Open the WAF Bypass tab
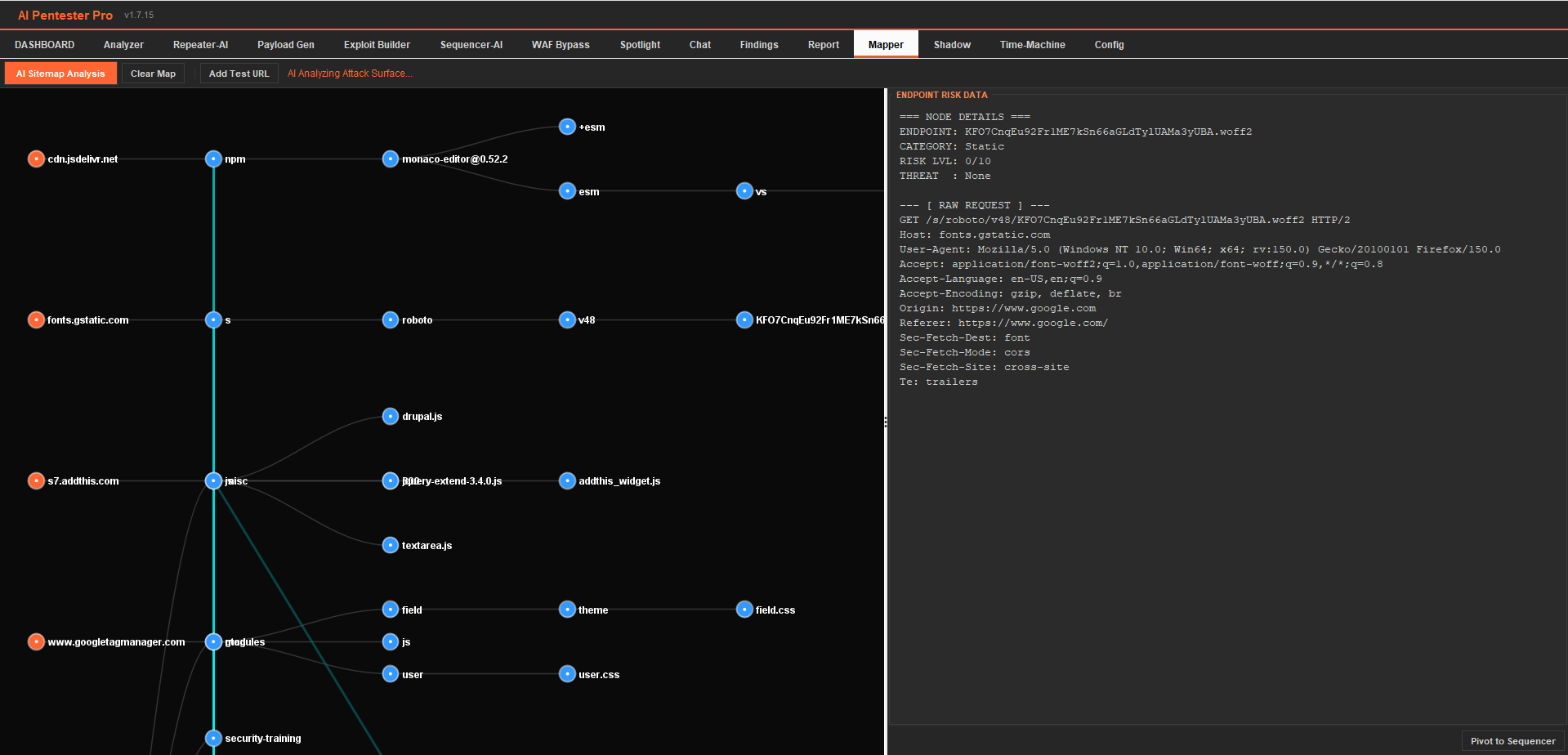Viewport: 1568px width, 755px height. coord(561,45)
